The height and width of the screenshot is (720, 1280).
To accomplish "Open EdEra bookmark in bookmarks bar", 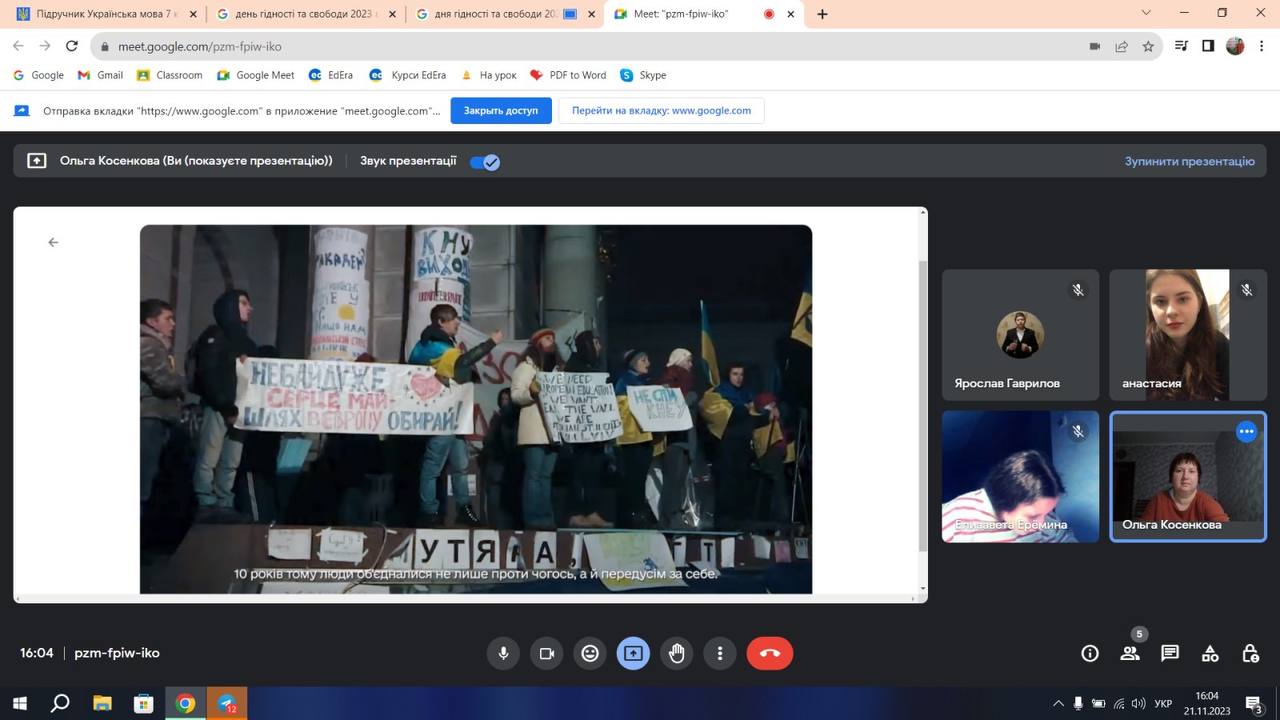I will coord(331,75).
